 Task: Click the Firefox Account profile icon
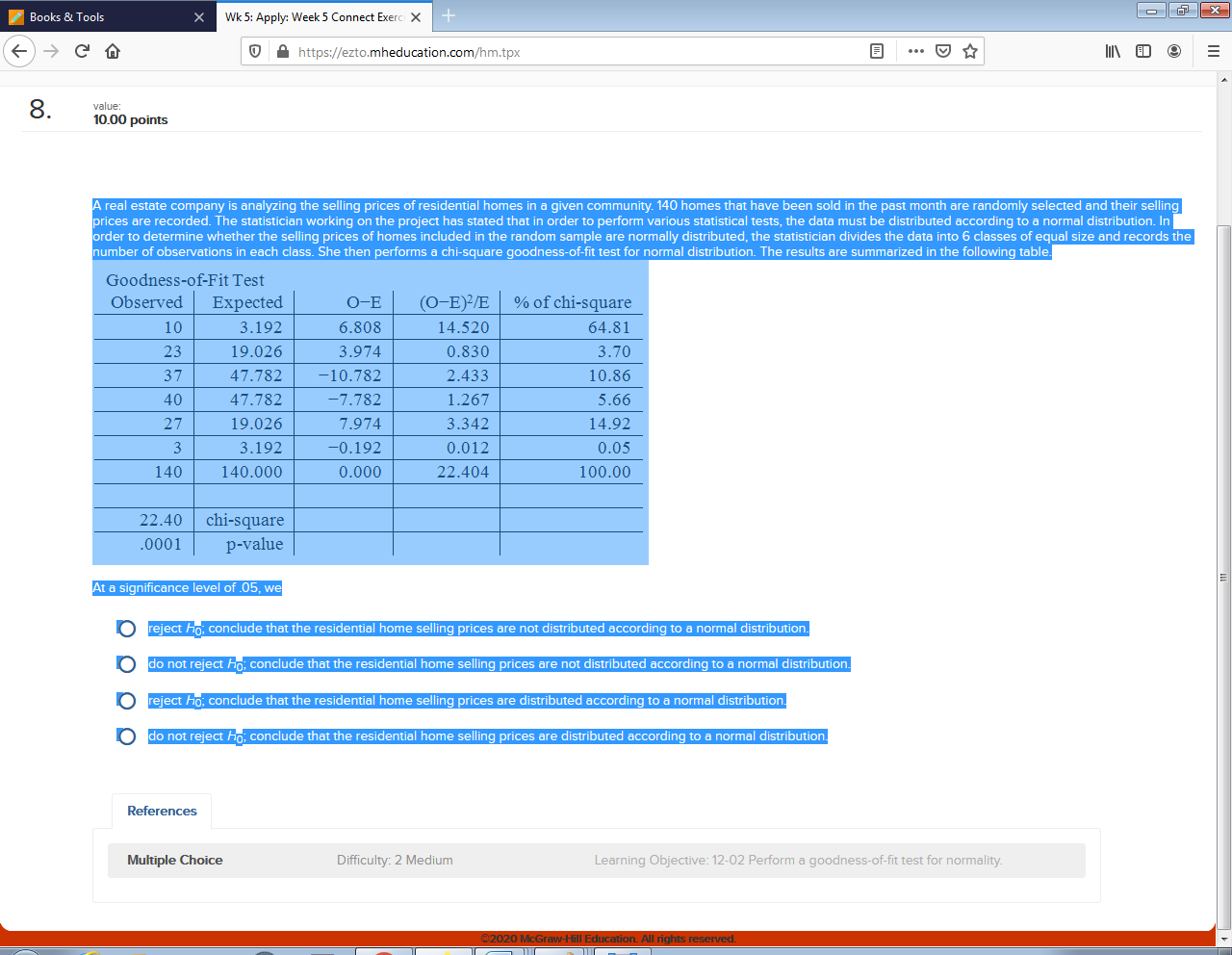click(1174, 51)
